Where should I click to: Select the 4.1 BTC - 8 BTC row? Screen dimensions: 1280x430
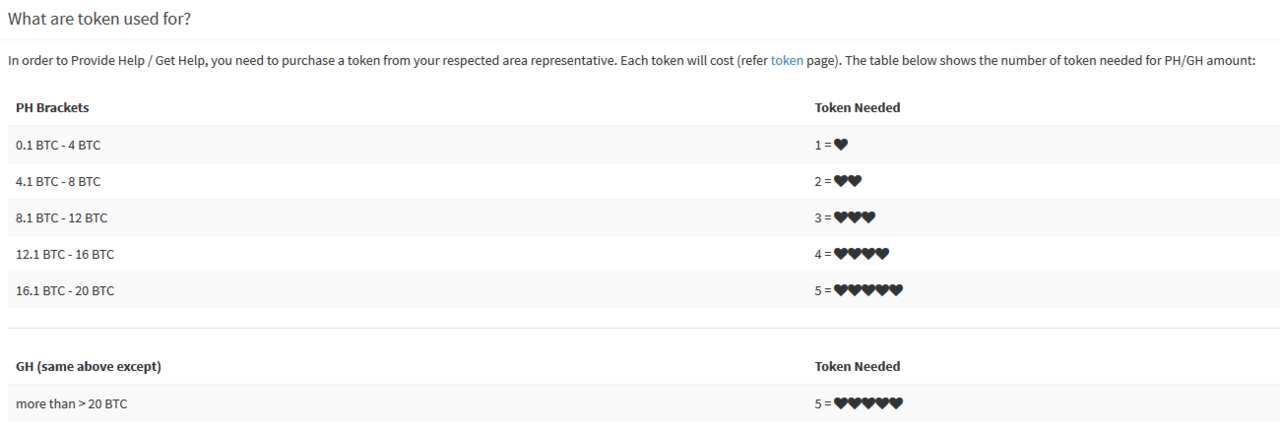point(644,181)
